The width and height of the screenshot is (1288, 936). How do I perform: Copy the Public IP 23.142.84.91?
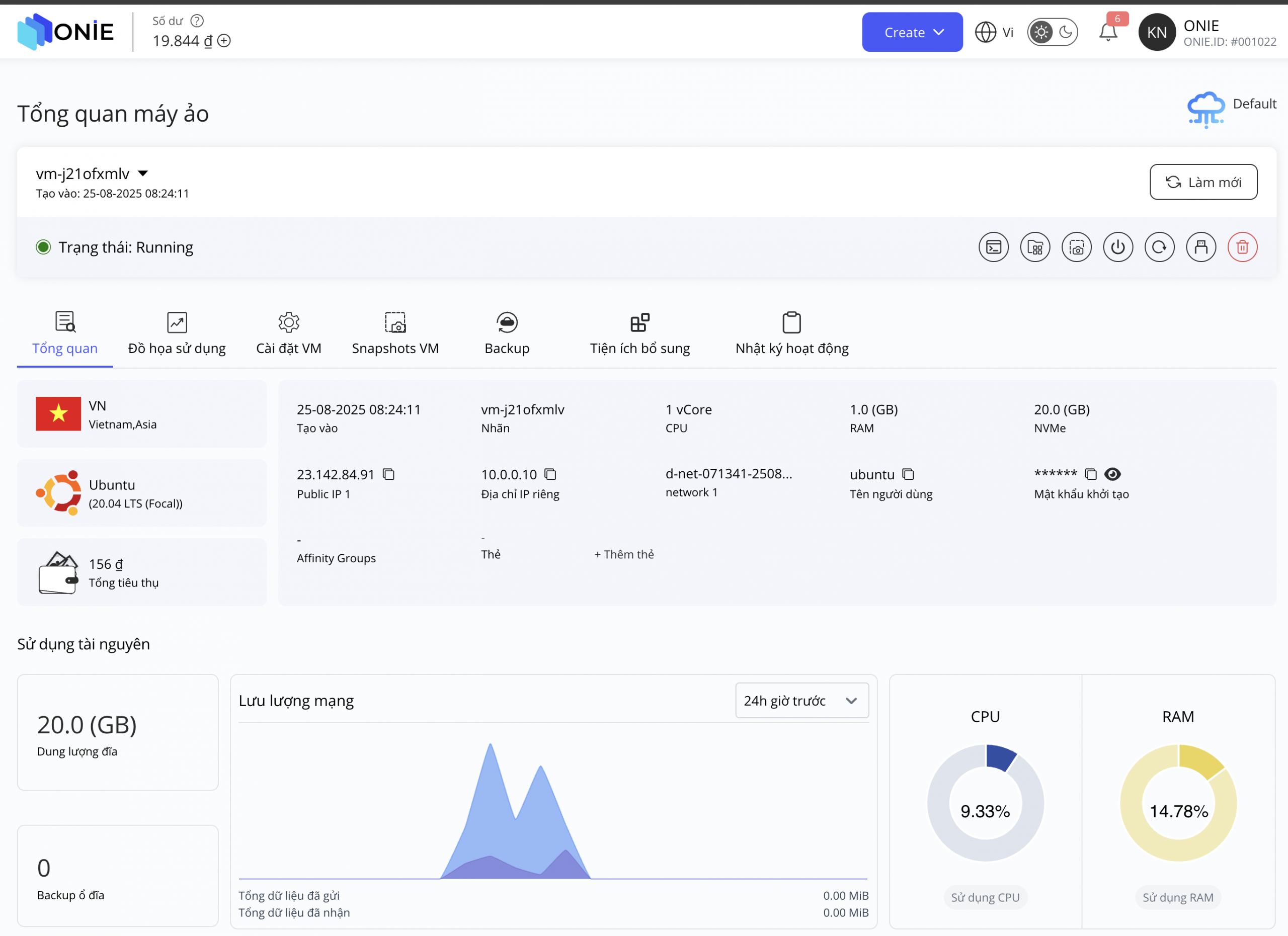[388, 474]
